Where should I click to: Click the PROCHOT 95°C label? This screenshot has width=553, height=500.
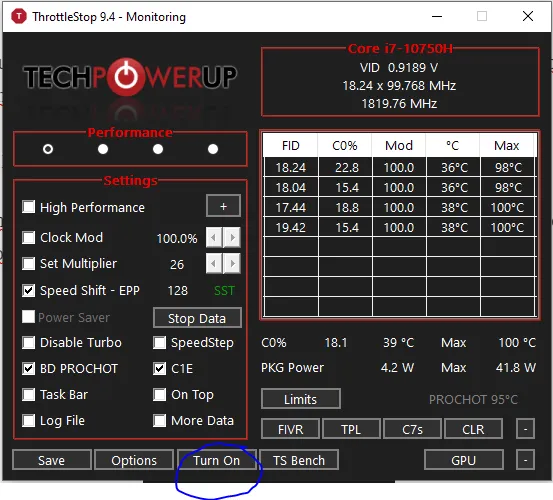pyautogui.click(x=473, y=400)
